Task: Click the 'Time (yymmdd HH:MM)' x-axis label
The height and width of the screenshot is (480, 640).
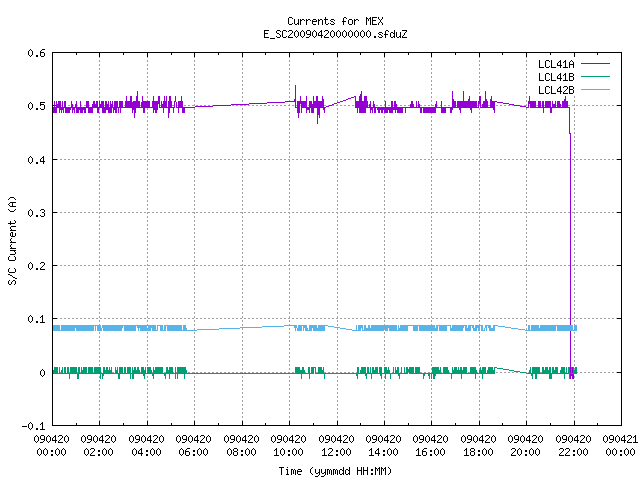Action: (335, 471)
